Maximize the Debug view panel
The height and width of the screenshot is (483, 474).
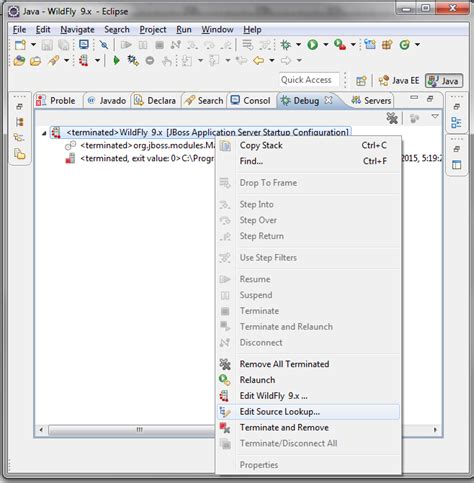tap(430, 98)
